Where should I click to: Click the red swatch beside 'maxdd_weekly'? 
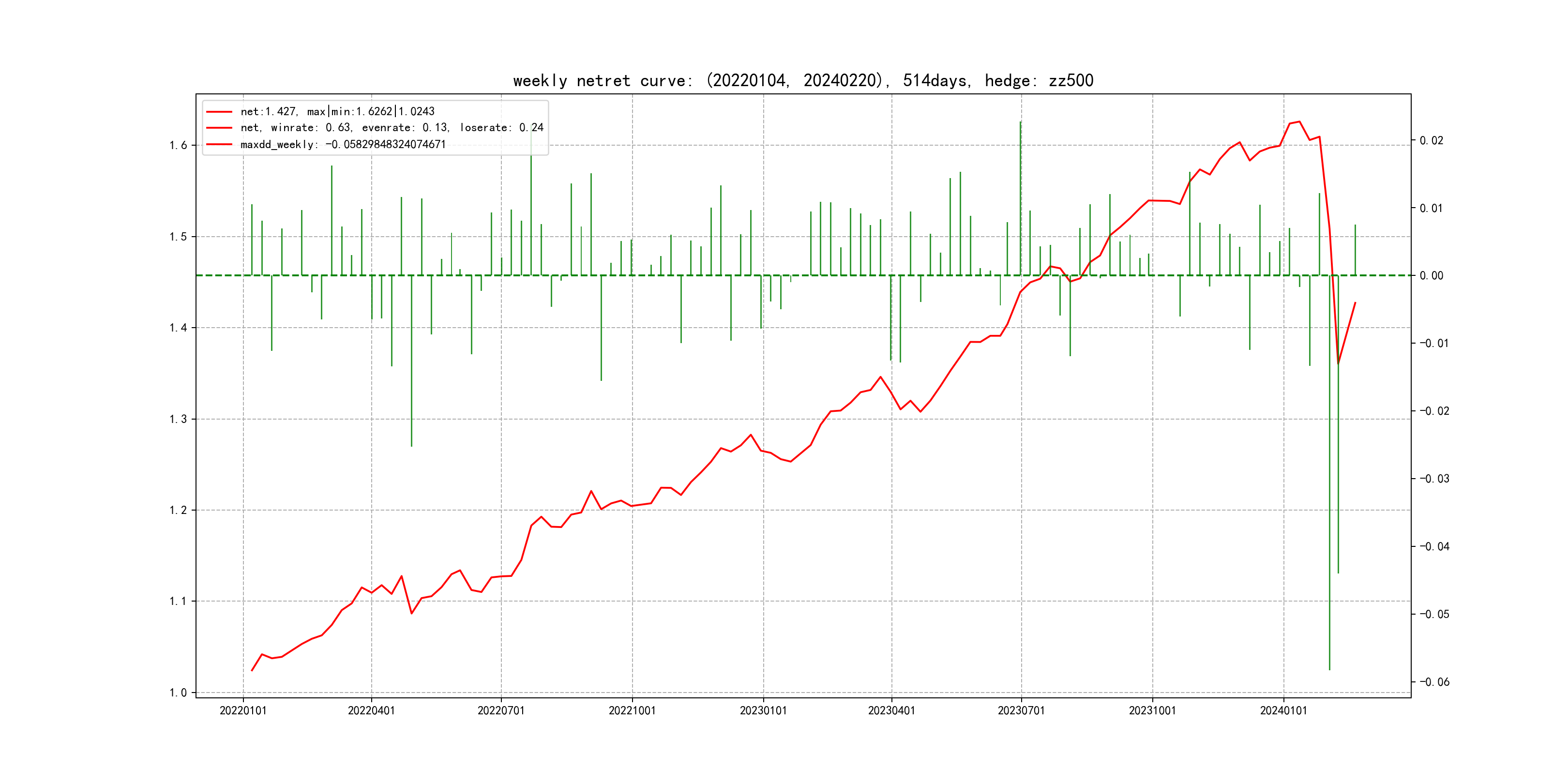tap(219, 144)
